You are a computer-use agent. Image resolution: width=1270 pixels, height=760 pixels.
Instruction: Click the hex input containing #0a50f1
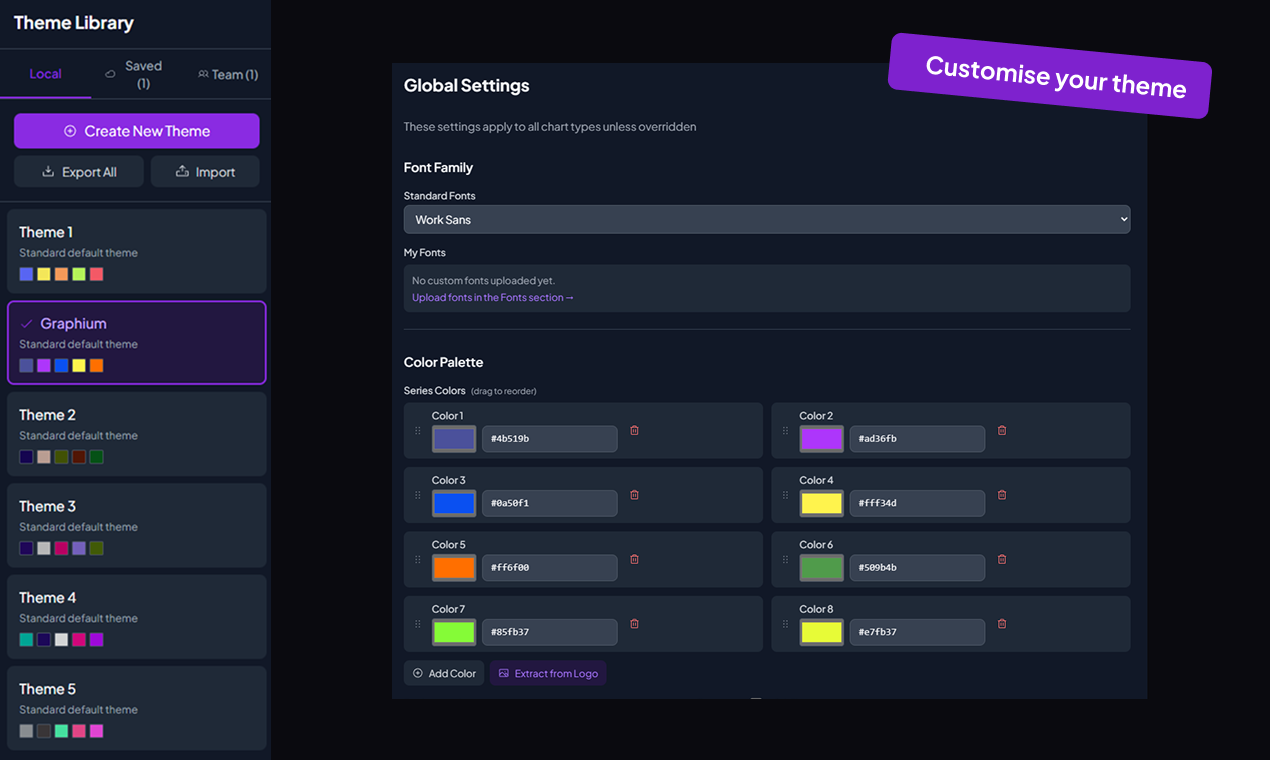pyautogui.click(x=549, y=503)
